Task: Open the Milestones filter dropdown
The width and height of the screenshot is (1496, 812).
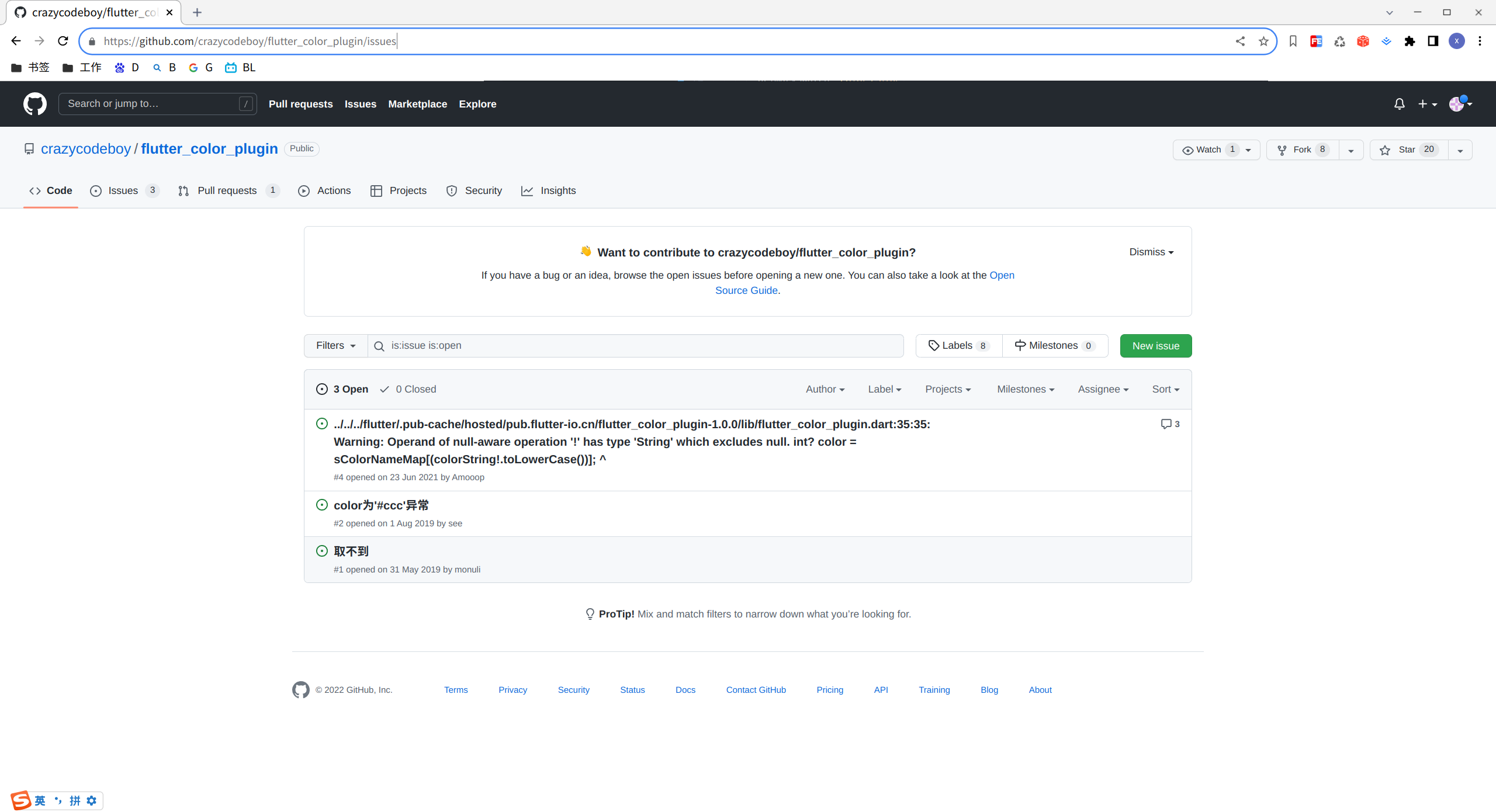Action: pyautogui.click(x=1026, y=389)
